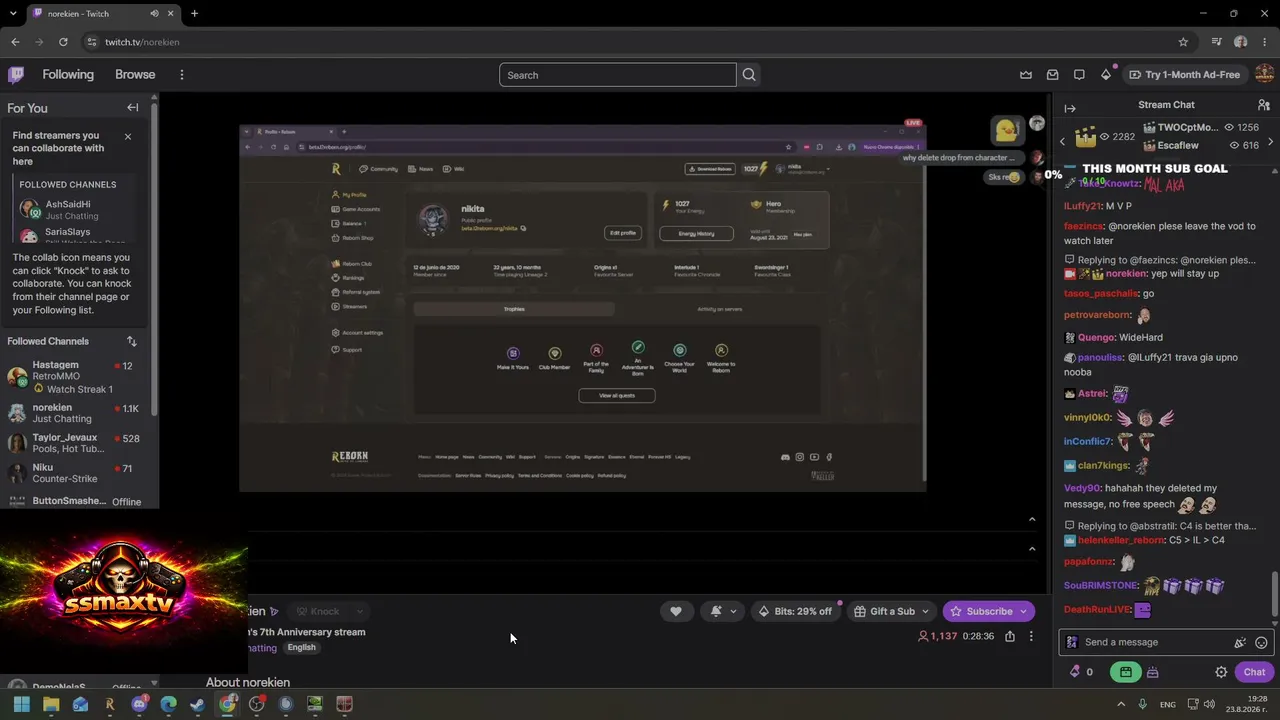Open the user profile avatar menu
This screenshot has height=720, width=1280.
tap(1264, 75)
